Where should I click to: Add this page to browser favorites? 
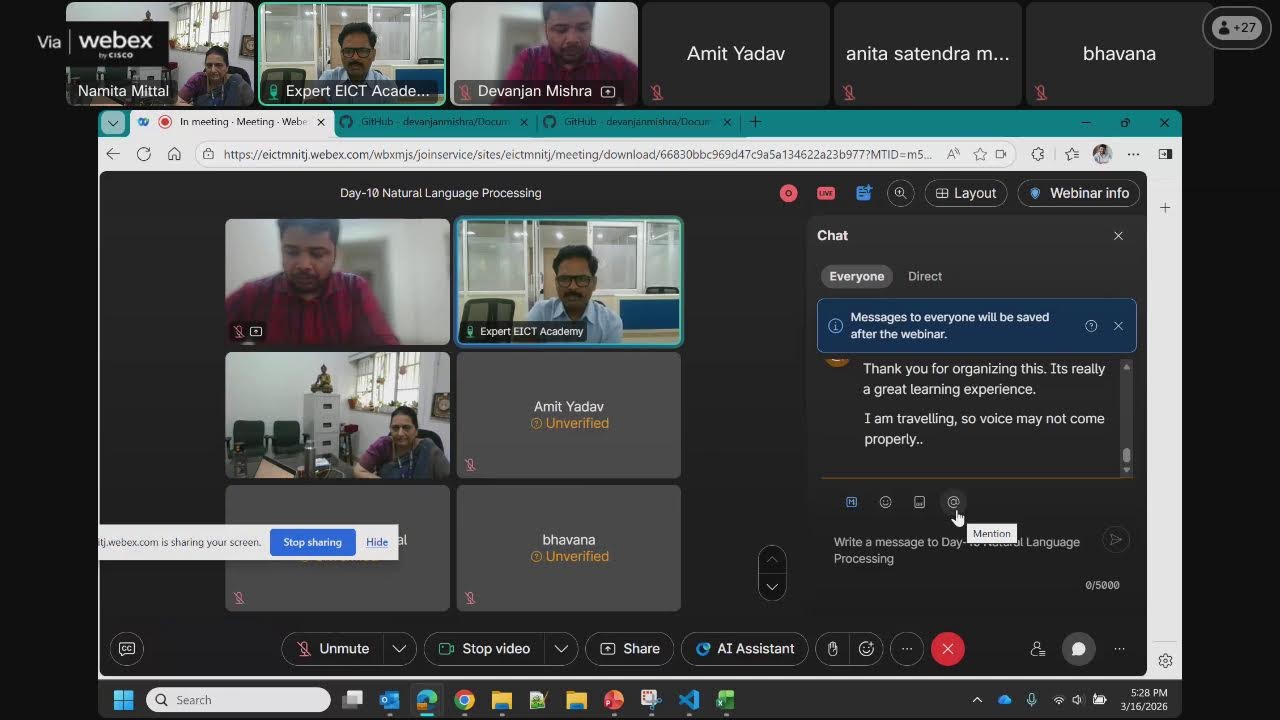[x=980, y=154]
